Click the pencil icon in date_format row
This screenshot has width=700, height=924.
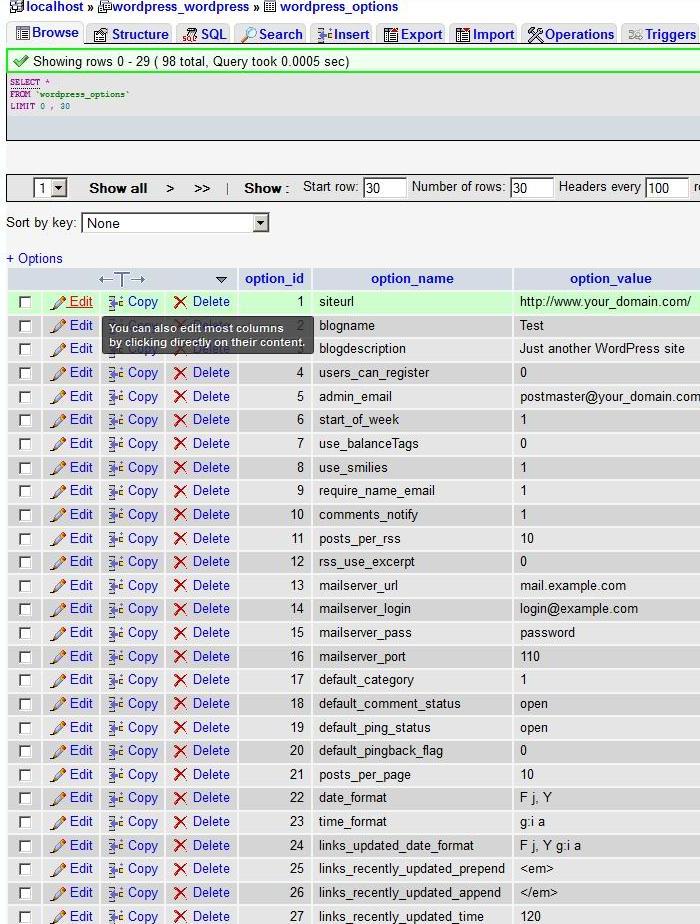(58, 798)
